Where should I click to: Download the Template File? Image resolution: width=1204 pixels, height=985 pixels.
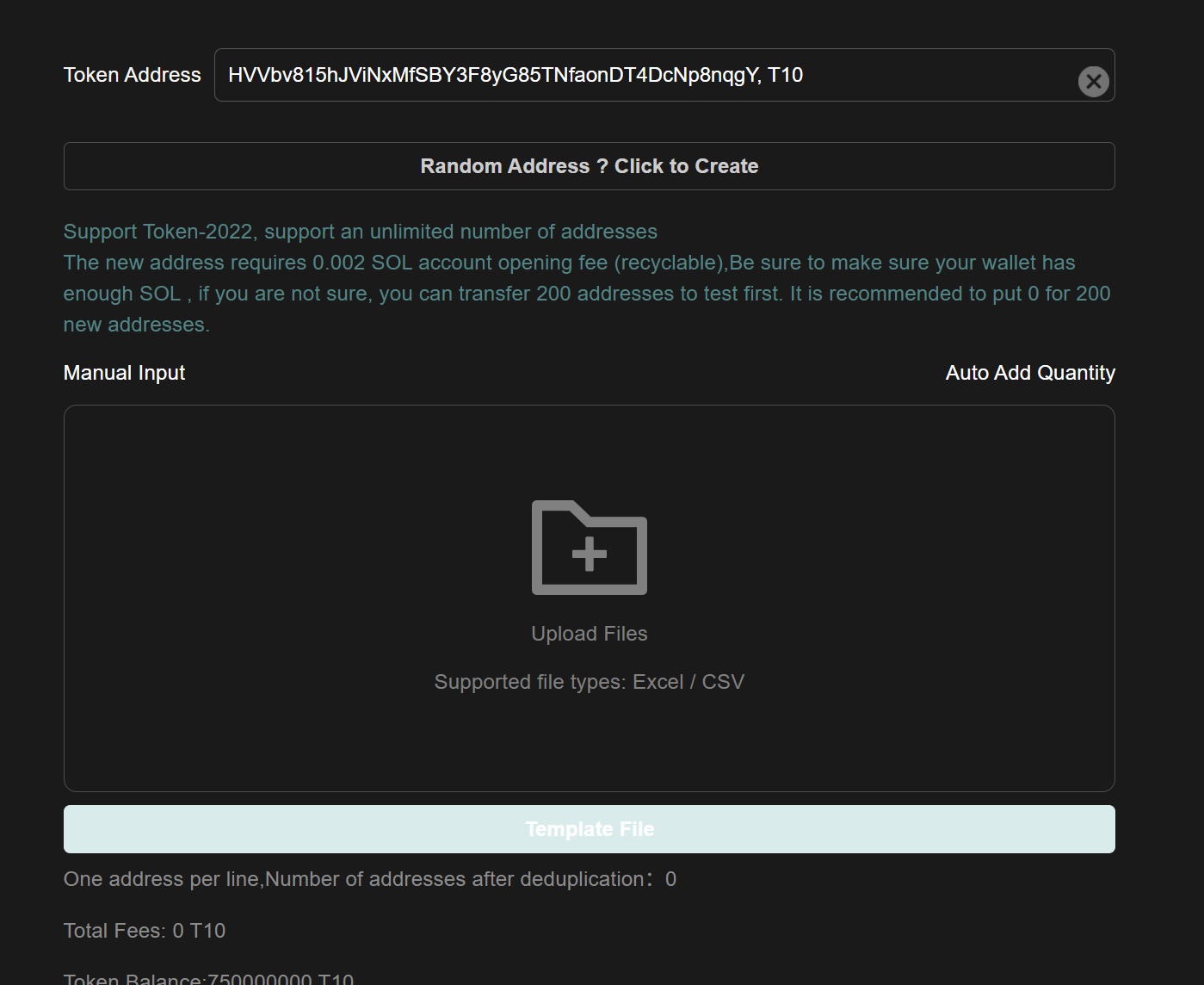(590, 829)
